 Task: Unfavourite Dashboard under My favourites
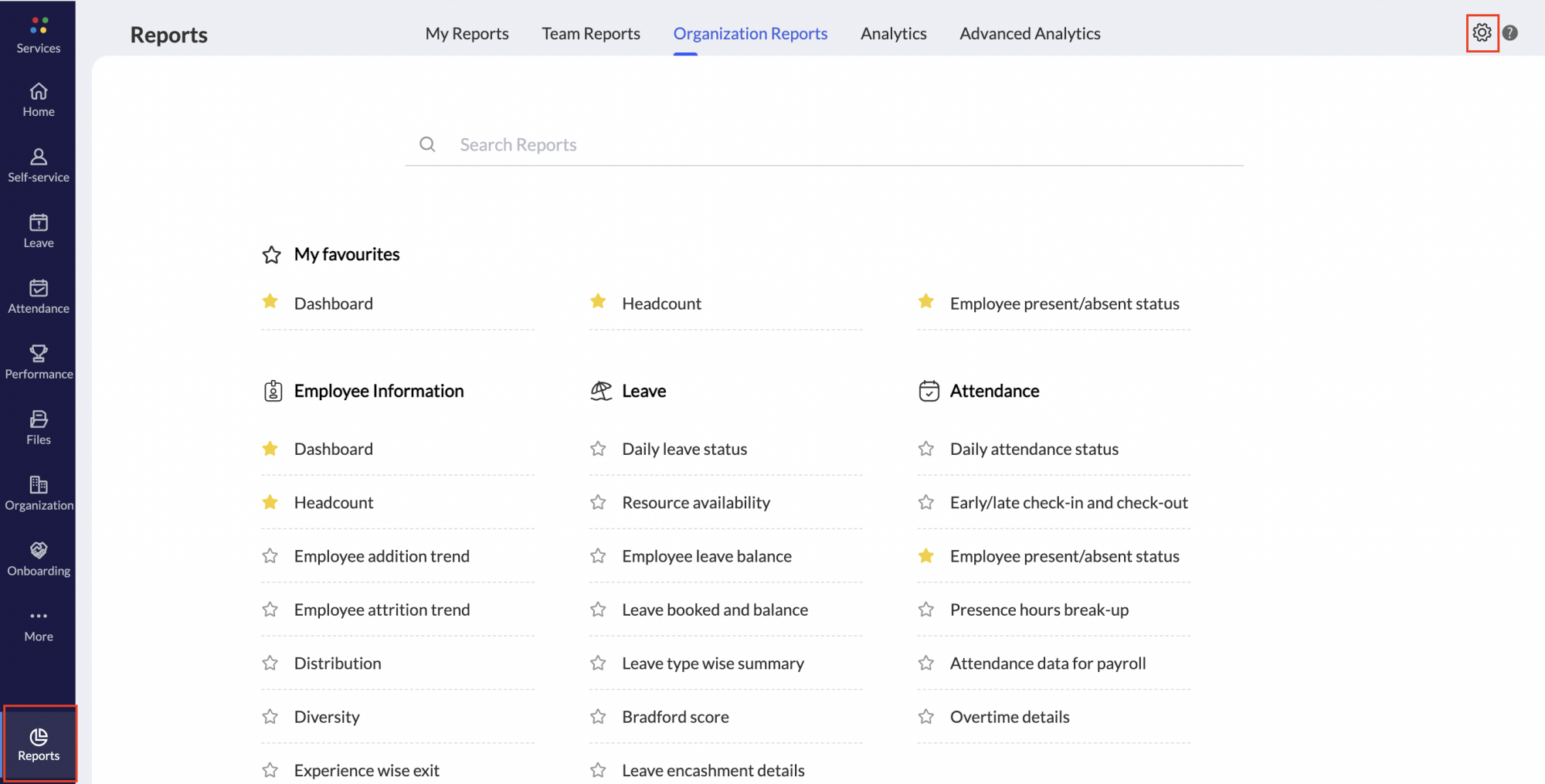coord(270,301)
